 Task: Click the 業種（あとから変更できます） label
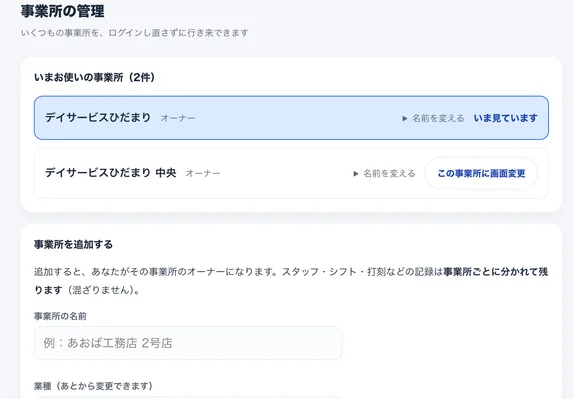point(93,386)
